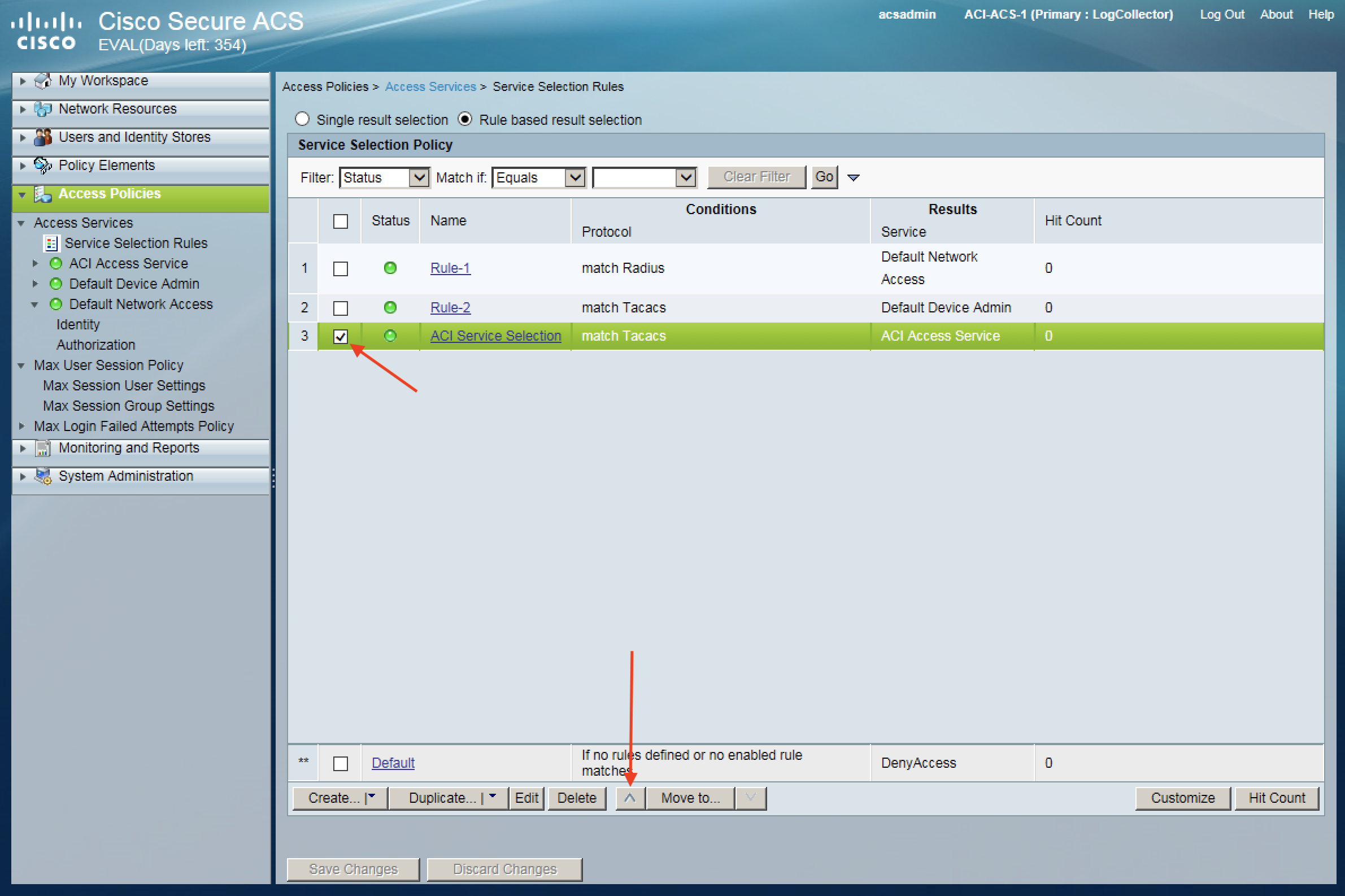Open the ACI Service Selection rule link
1345x896 pixels.
[495, 336]
